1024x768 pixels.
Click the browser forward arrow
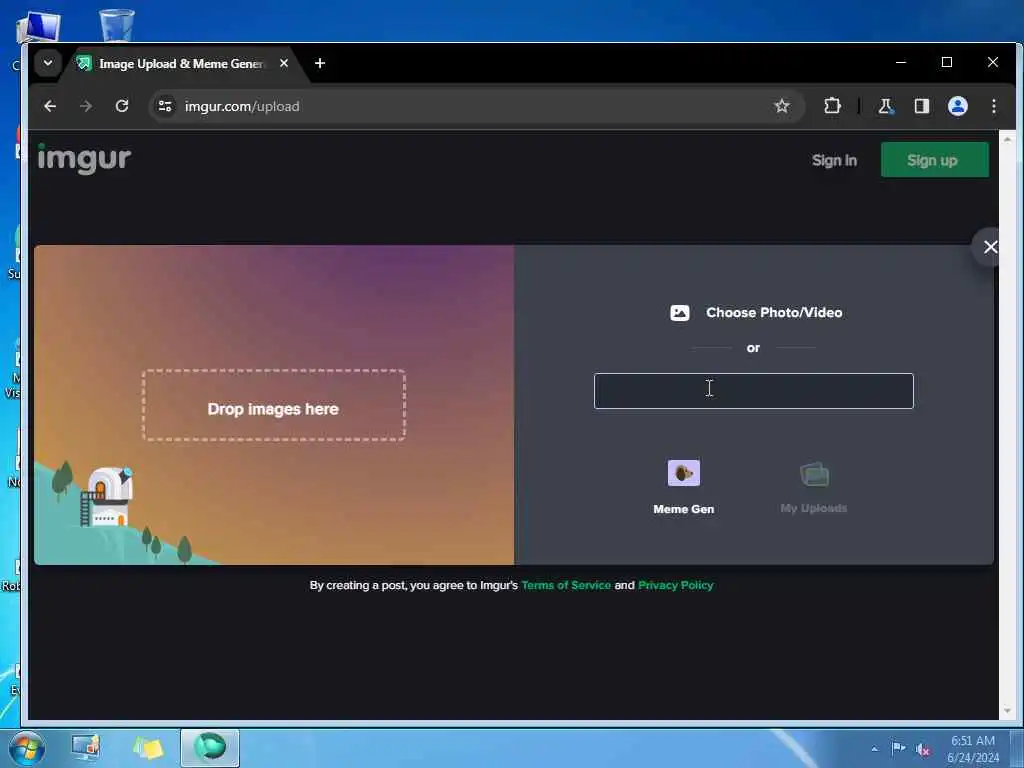tap(86, 106)
